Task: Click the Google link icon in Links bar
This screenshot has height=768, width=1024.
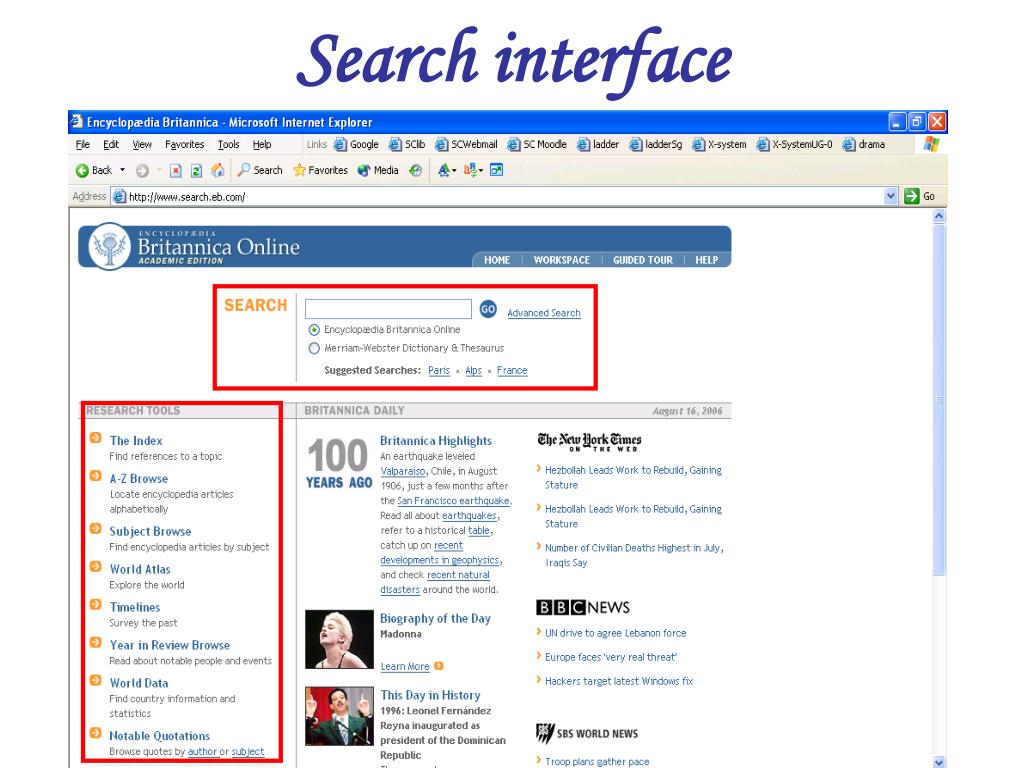Action: [x=340, y=144]
